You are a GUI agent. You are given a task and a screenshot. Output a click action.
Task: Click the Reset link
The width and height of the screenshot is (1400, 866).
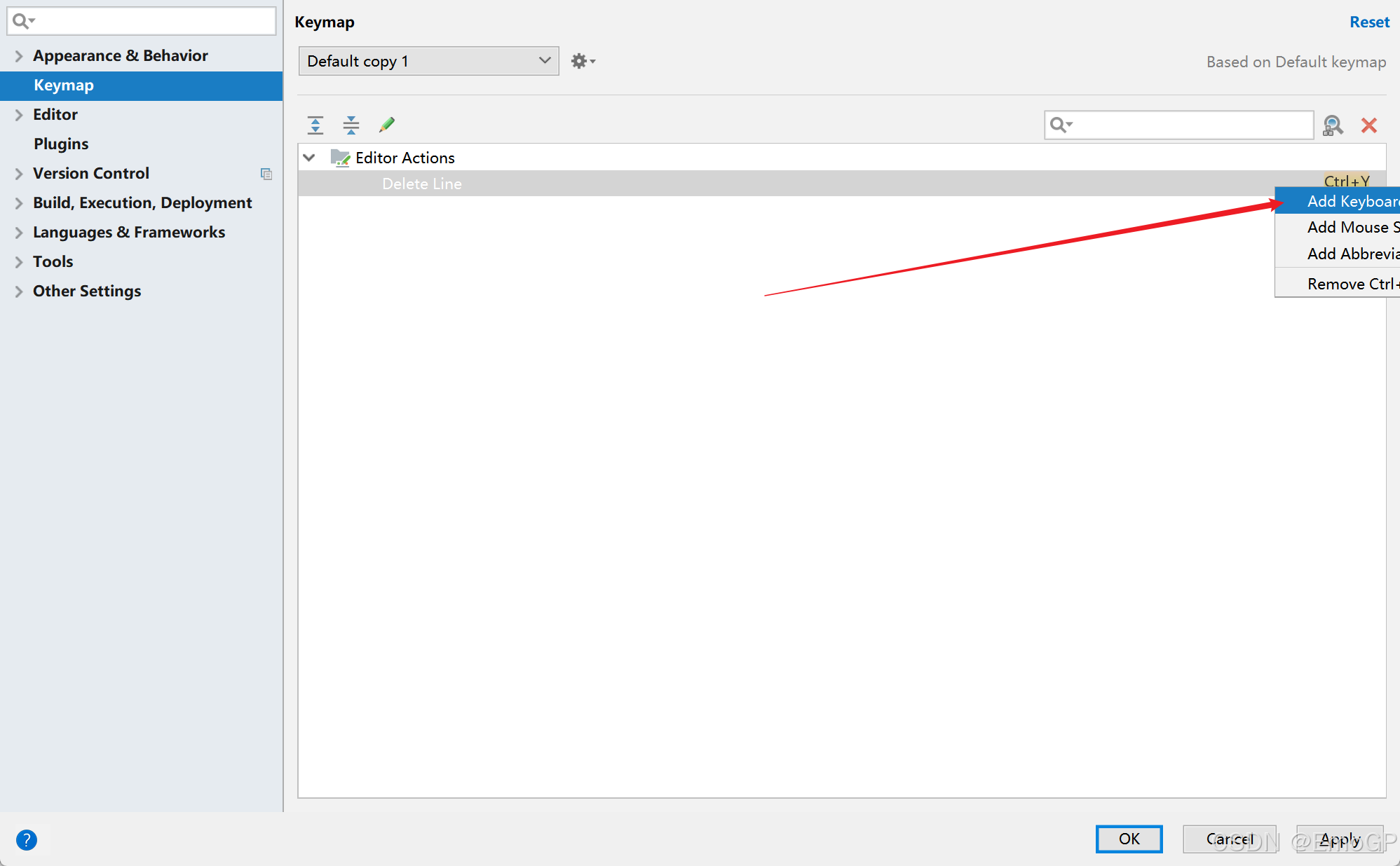(x=1368, y=22)
